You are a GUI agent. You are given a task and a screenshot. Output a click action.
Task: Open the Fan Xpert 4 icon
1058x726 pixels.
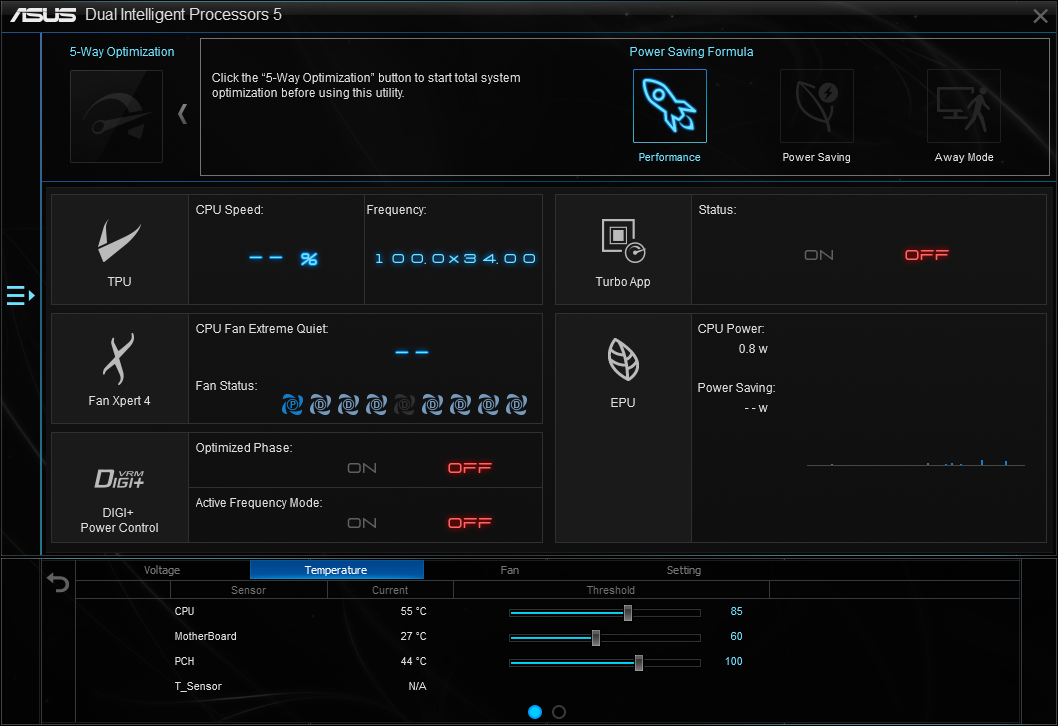119,358
